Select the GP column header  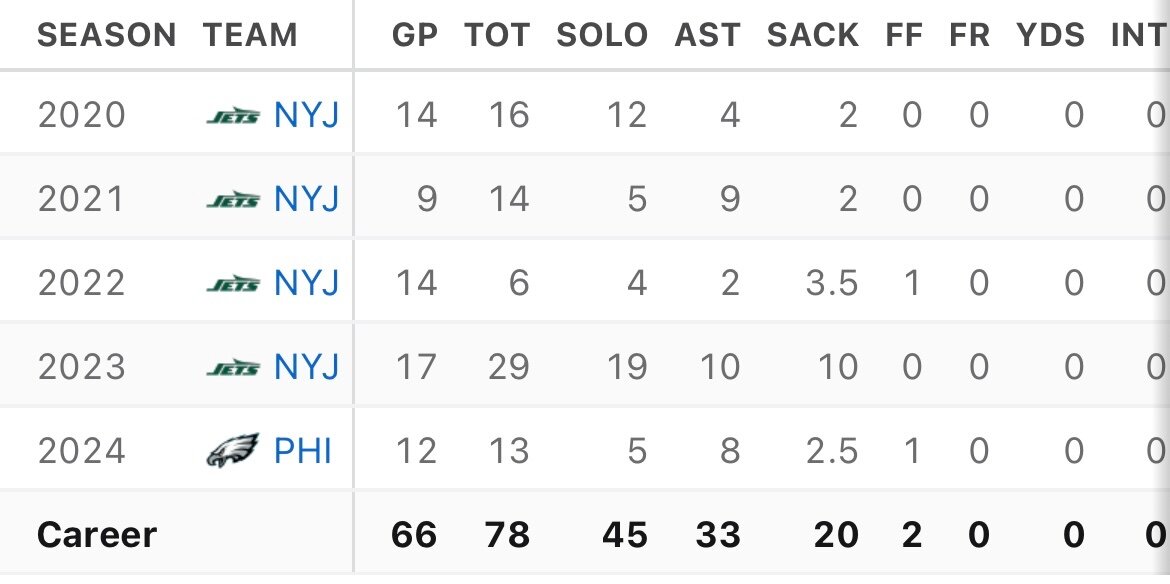[x=415, y=36]
